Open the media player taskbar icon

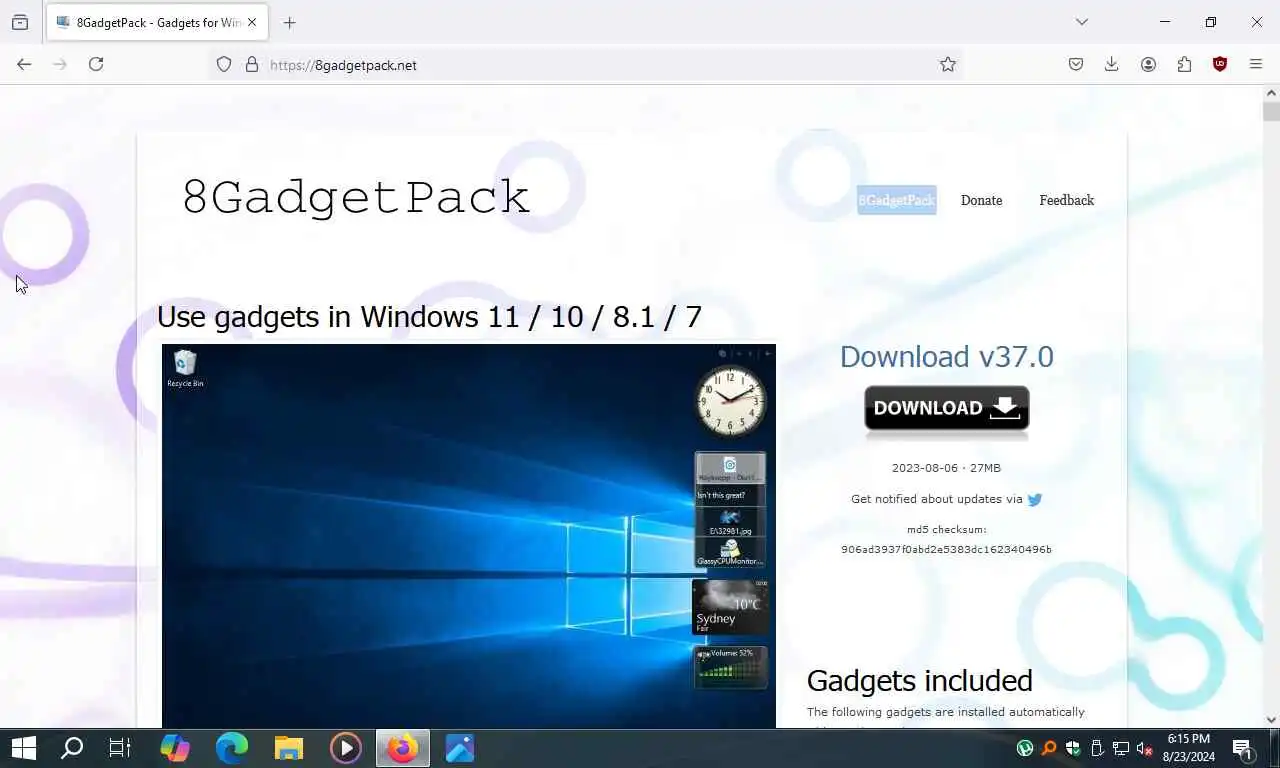pos(346,748)
